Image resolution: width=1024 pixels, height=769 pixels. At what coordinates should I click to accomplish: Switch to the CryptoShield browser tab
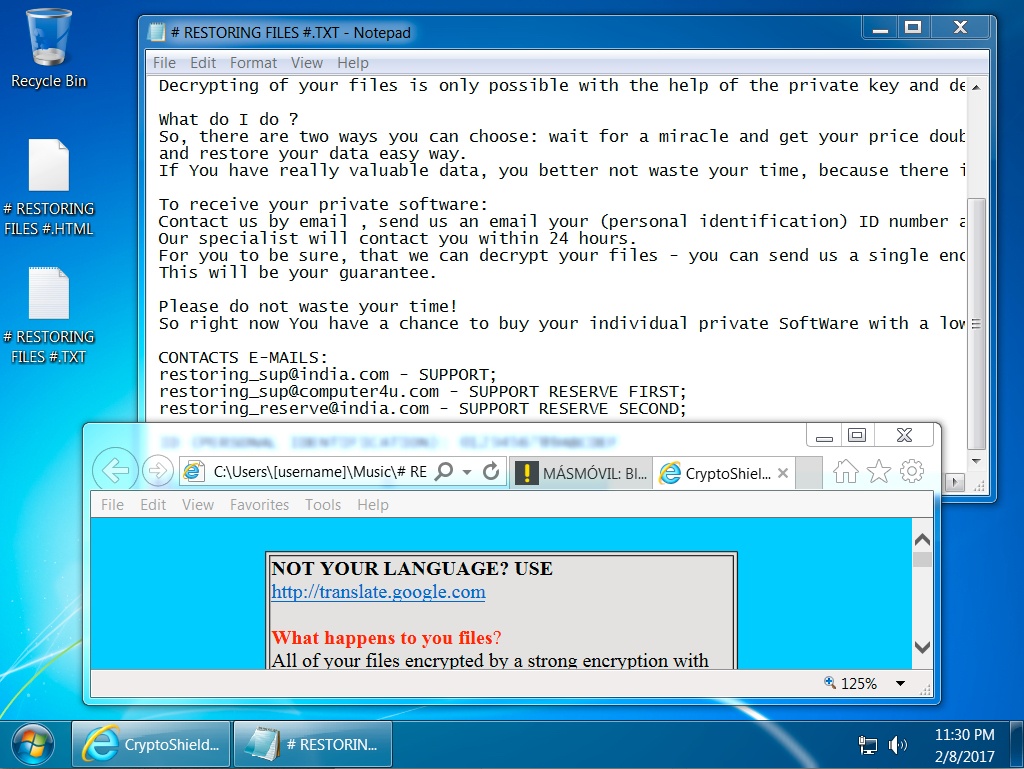[724, 473]
